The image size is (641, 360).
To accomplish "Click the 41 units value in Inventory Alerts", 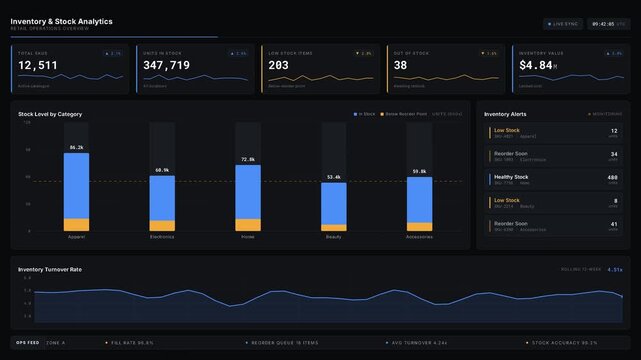I will click(x=614, y=224).
